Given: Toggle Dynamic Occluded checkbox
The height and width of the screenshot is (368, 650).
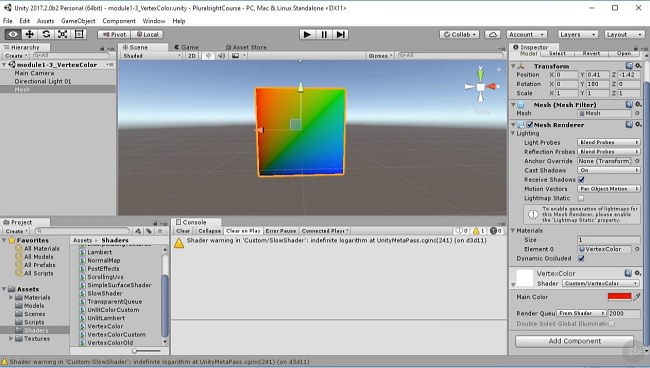Looking at the screenshot, I should [581, 258].
